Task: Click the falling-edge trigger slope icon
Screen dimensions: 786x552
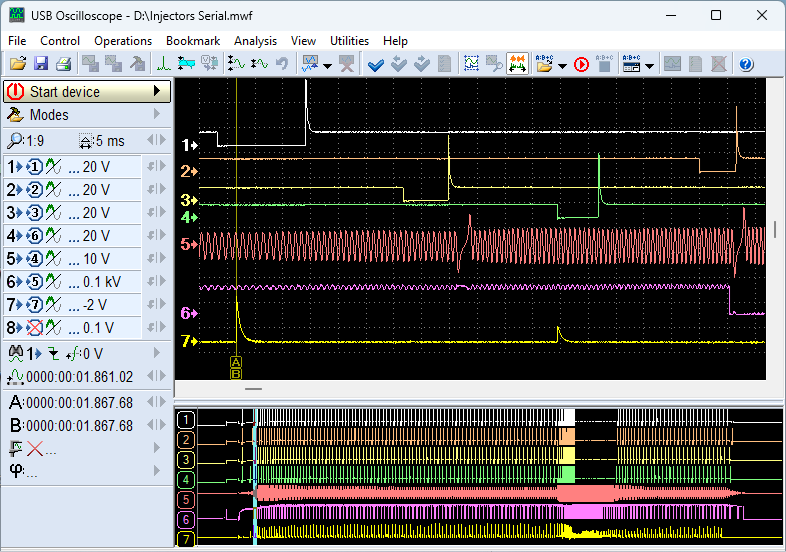Action: point(54,354)
